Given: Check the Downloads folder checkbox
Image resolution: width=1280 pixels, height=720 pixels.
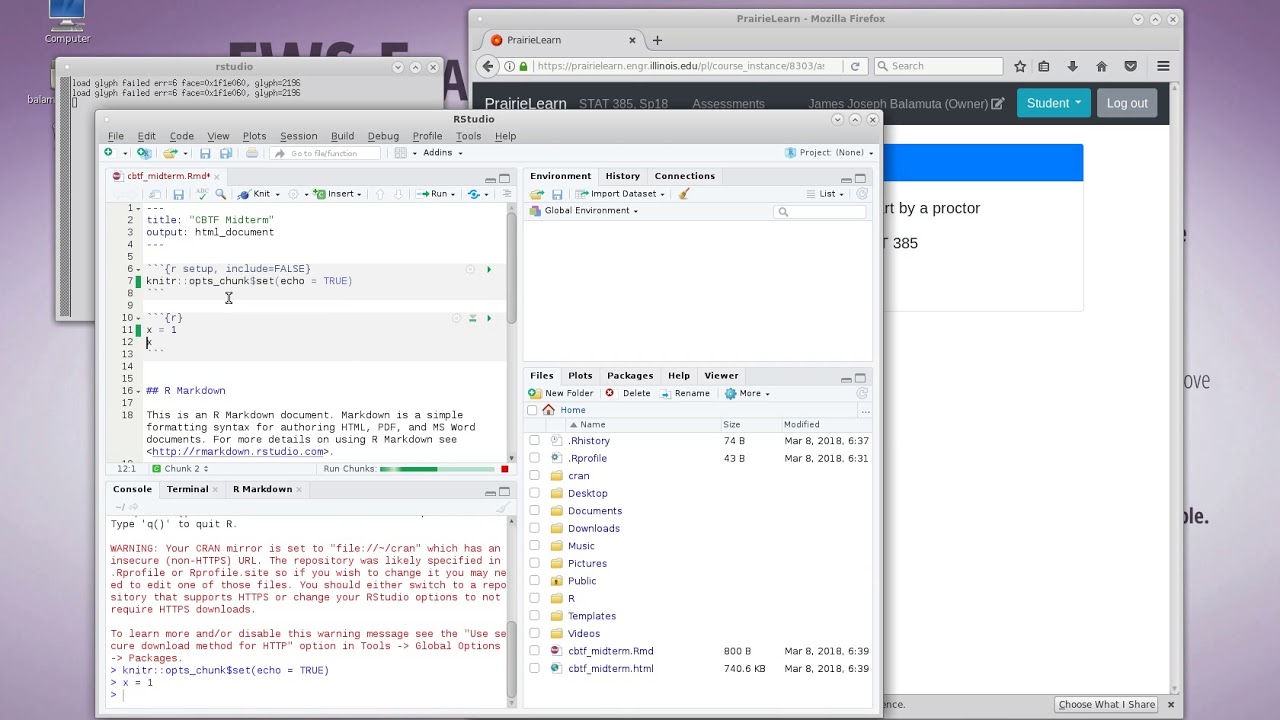Looking at the screenshot, I should (x=534, y=528).
